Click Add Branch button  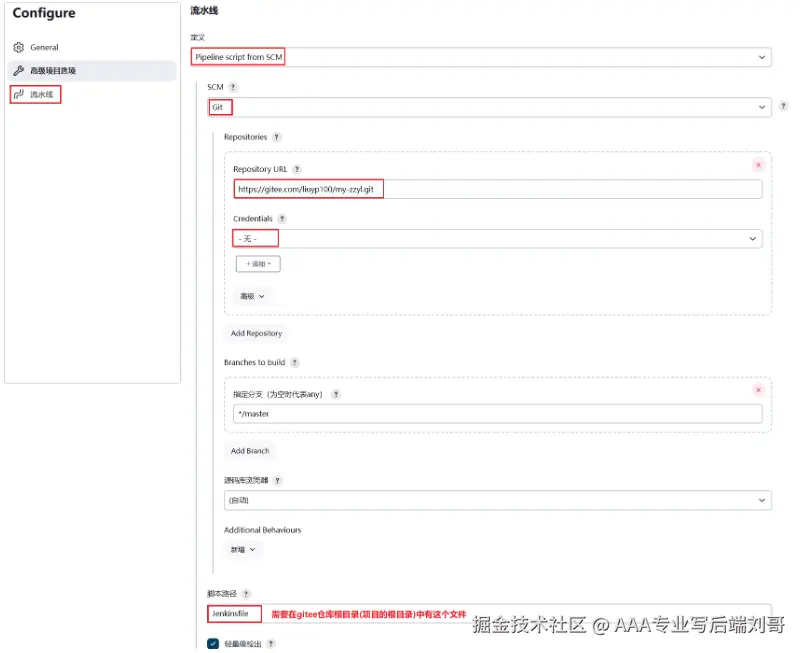(x=250, y=451)
